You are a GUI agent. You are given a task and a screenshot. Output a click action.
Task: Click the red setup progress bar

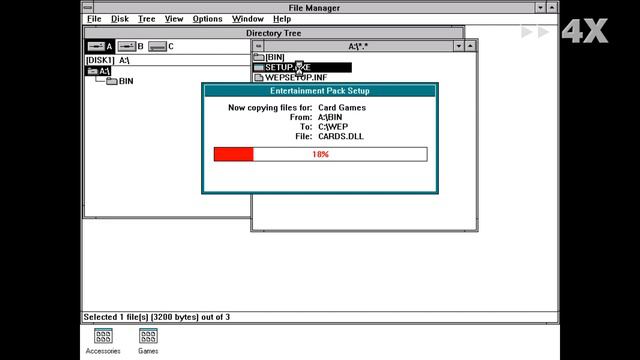(x=320, y=154)
